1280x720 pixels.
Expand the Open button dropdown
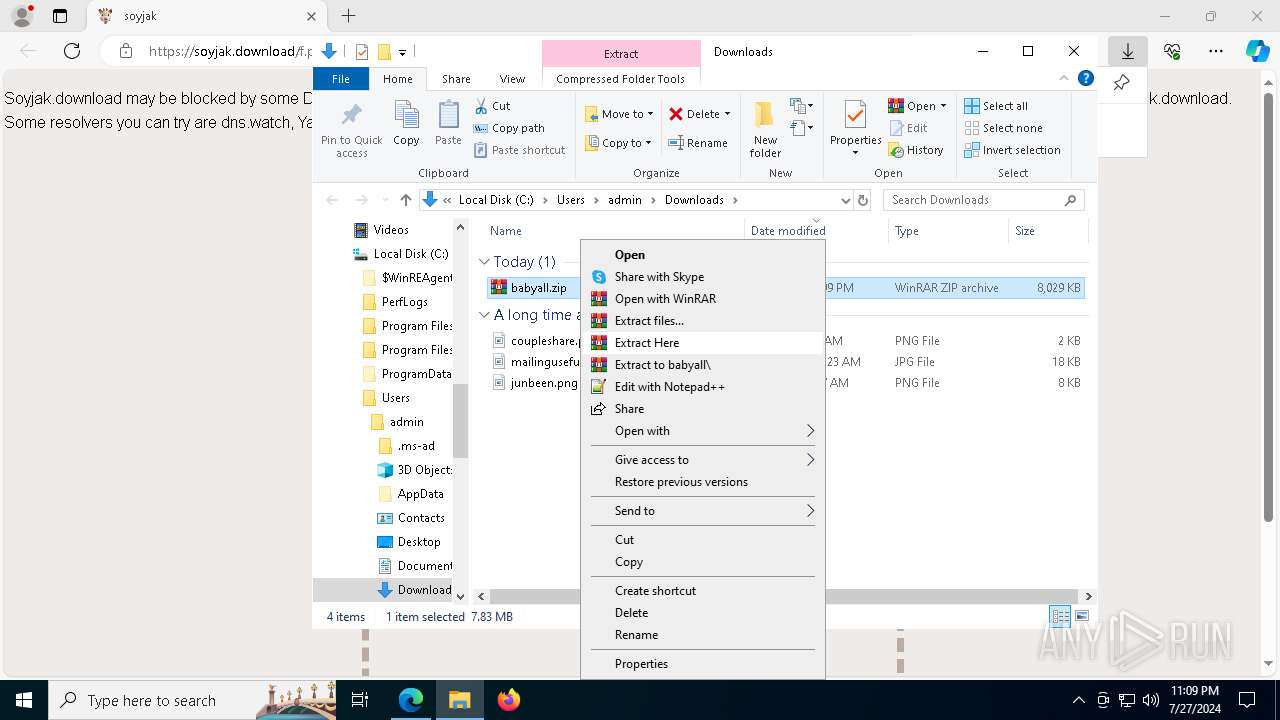[x=943, y=106]
